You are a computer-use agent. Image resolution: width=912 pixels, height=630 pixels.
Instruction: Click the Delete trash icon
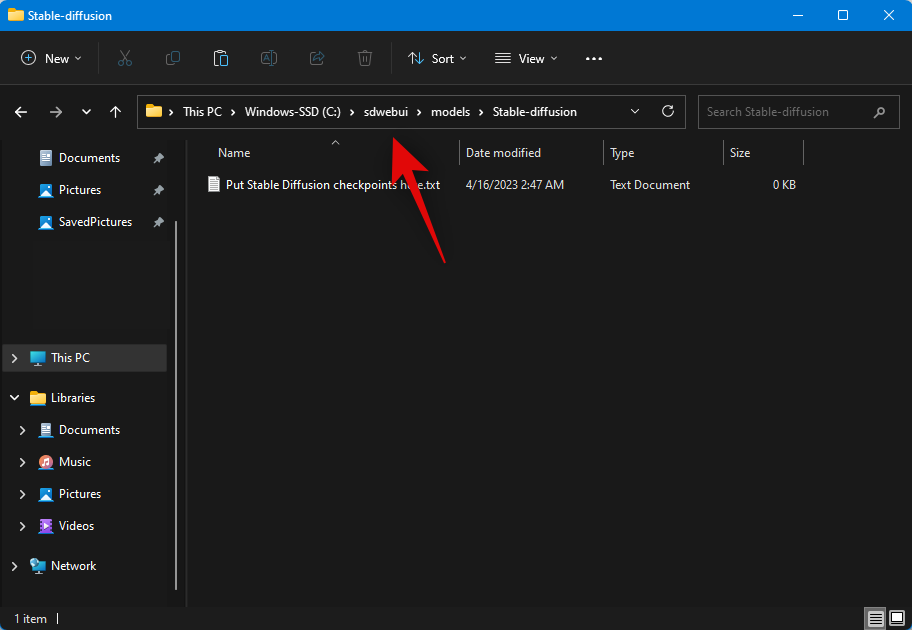[x=365, y=59]
